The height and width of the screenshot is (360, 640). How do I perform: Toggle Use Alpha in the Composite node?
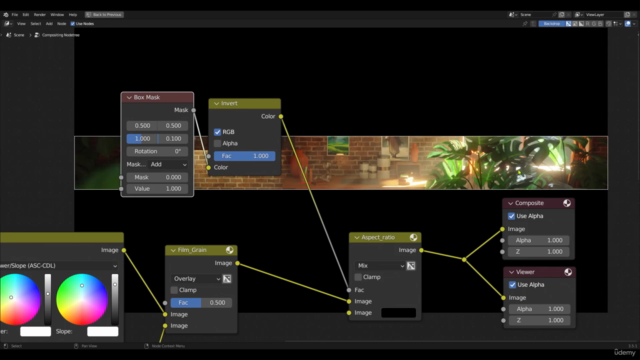(x=511, y=216)
